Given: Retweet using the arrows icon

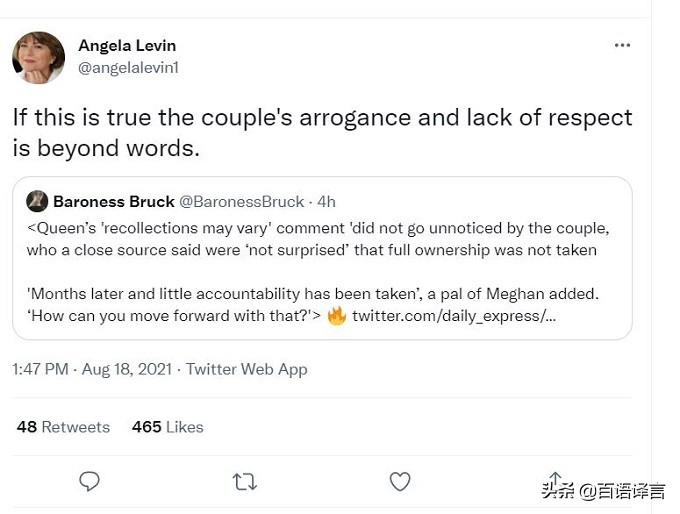Looking at the screenshot, I should [244, 482].
